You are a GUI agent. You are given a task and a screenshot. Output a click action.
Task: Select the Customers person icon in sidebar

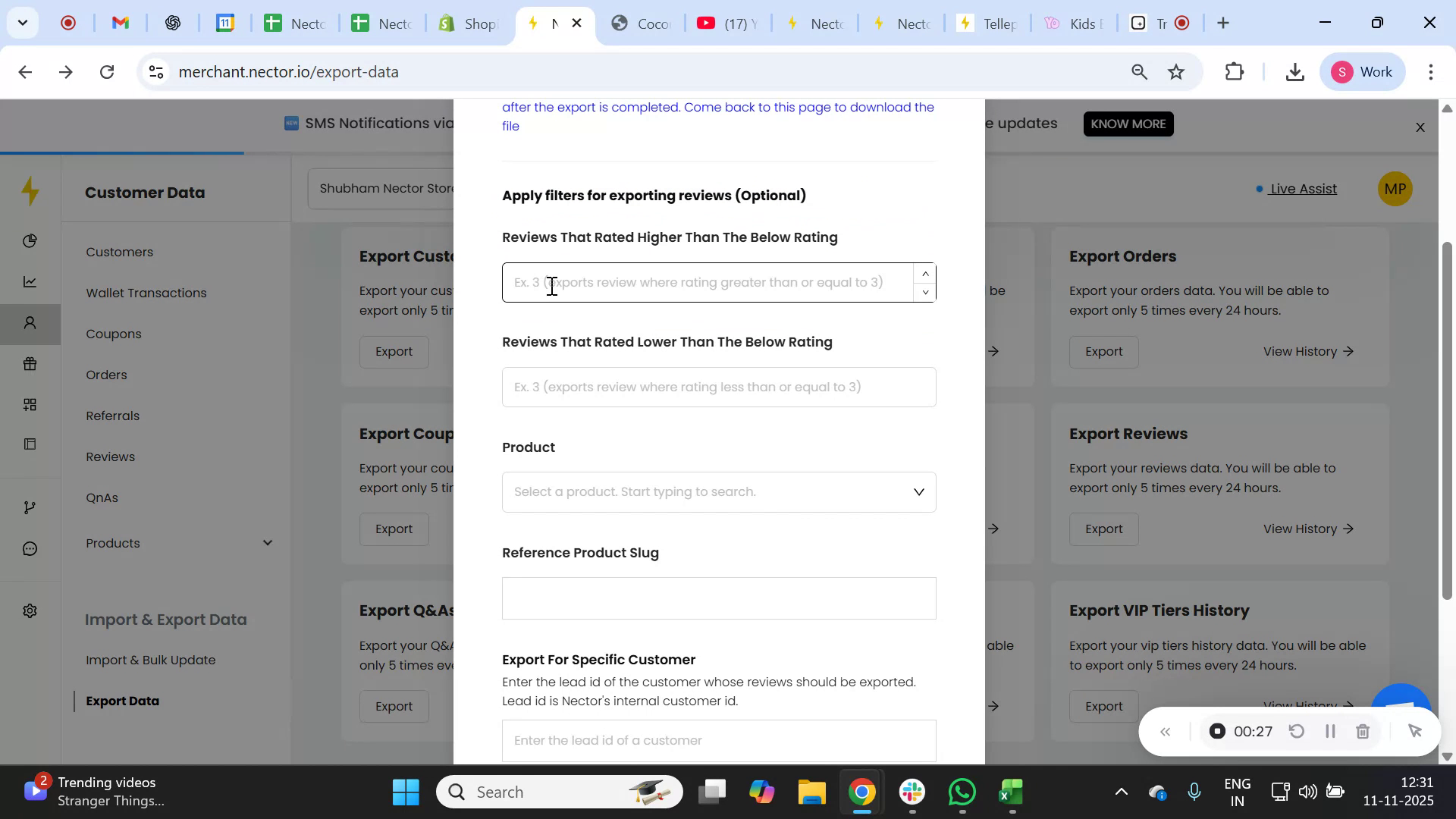tap(30, 323)
